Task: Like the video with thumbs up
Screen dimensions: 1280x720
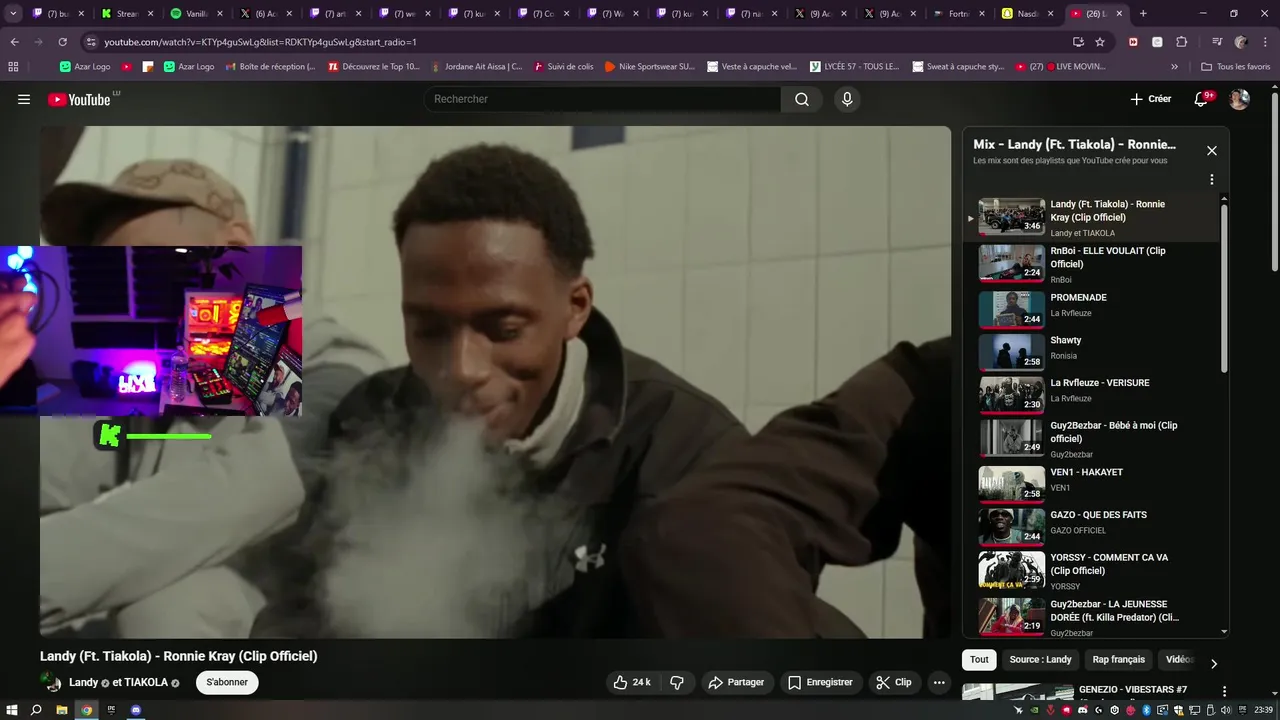Action: (631, 682)
